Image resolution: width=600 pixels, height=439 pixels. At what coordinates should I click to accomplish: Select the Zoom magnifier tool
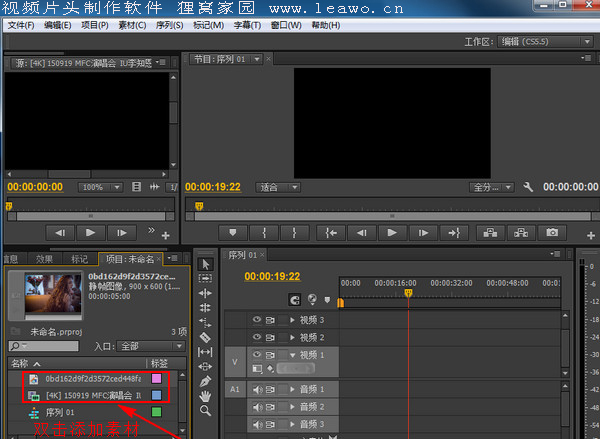(x=205, y=411)
